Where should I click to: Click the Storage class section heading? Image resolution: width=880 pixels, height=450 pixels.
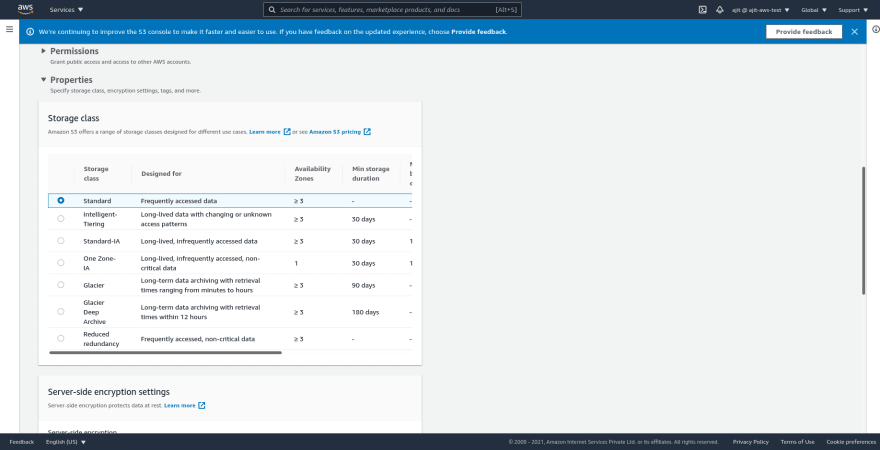[x=74, y=118]
